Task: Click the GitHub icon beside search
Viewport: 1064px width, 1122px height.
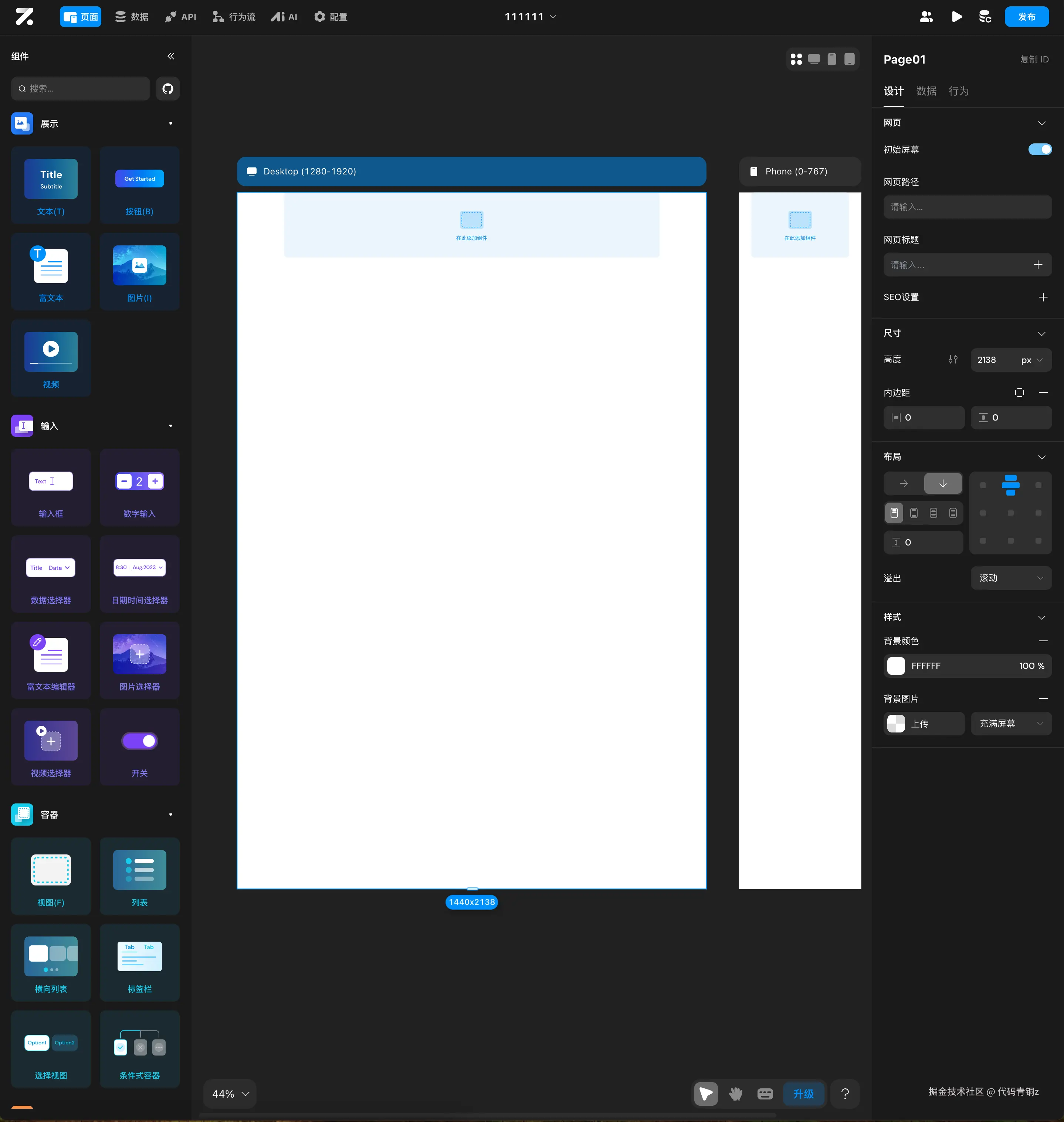Action: pyautogui.click(x=167, y=88)
